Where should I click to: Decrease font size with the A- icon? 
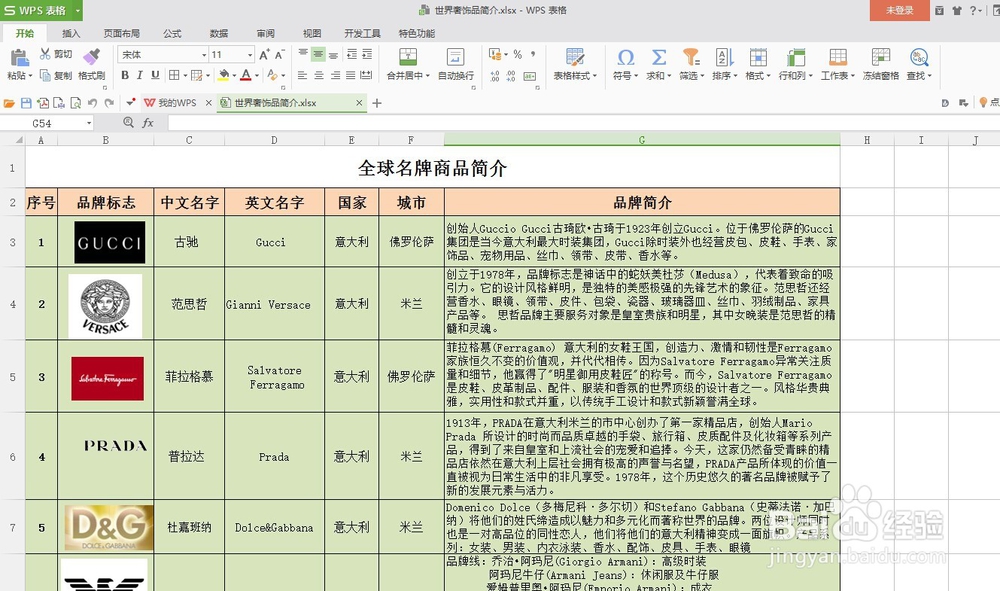pyautogui.click(x=279, y=55)
